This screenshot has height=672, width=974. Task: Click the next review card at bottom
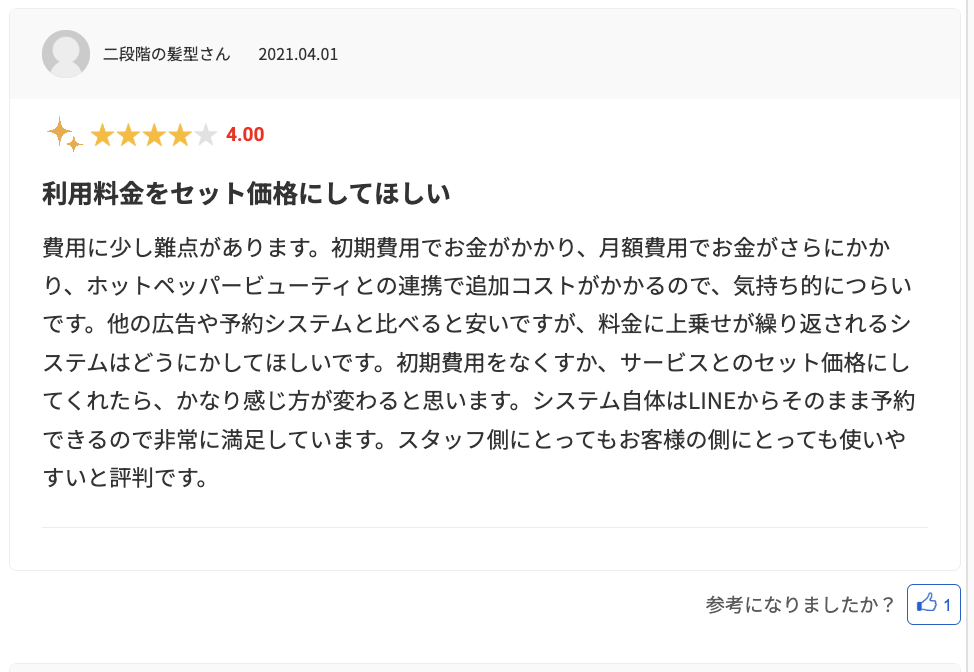click(485, 666)
